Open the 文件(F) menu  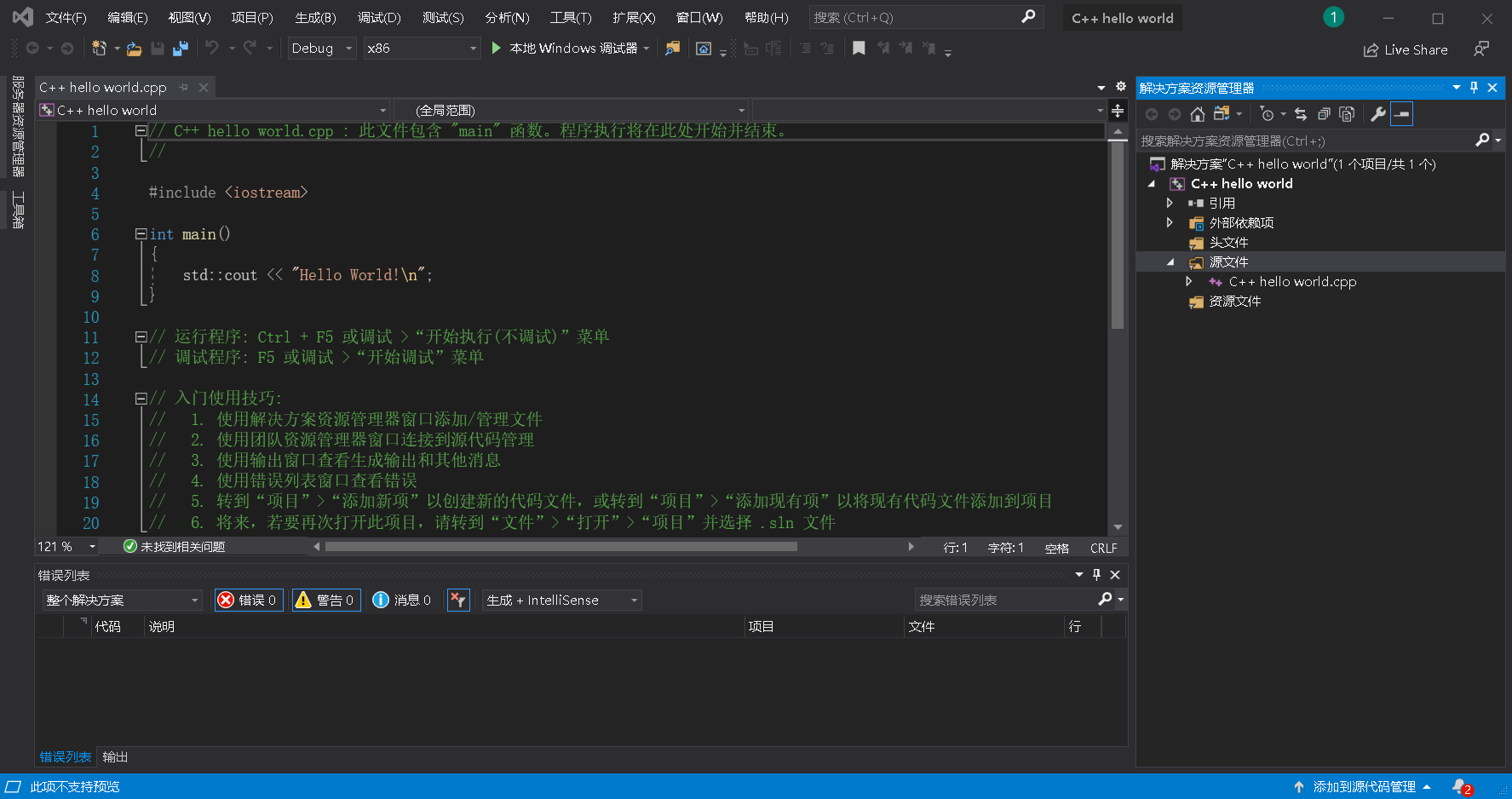(66, 18)
